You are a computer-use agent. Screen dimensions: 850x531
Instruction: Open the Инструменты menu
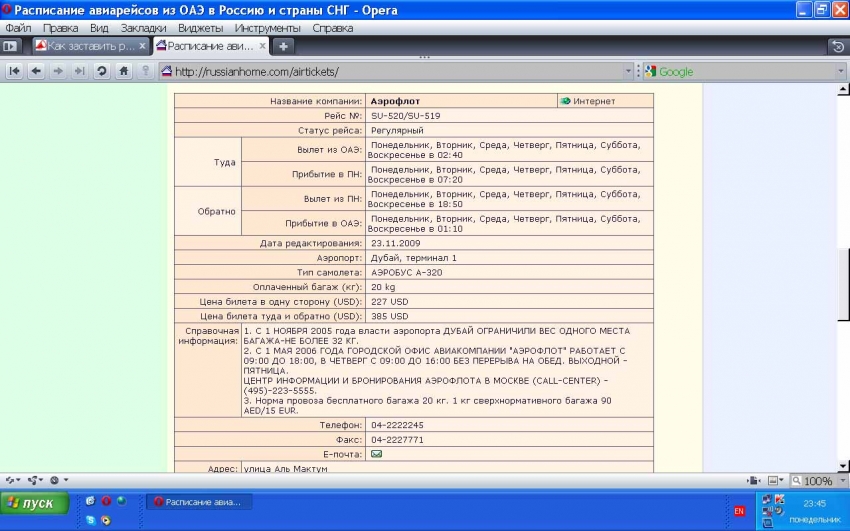[x=268, y=28]
